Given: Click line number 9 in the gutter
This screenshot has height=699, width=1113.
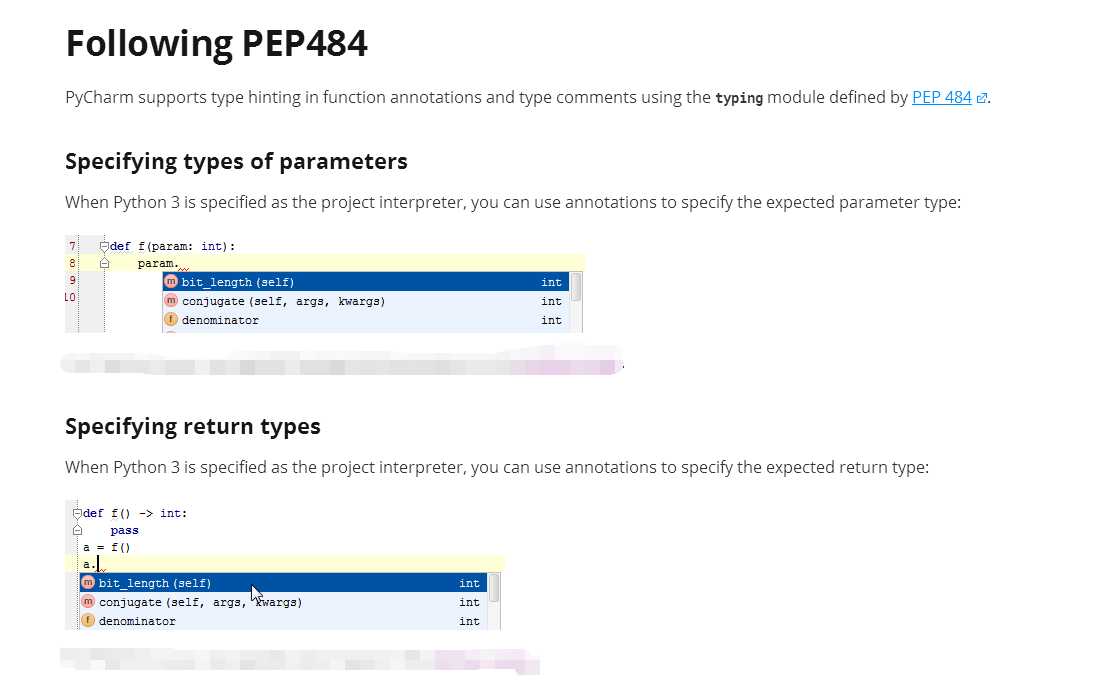Looking at the screenshot, I should point(72,281).
